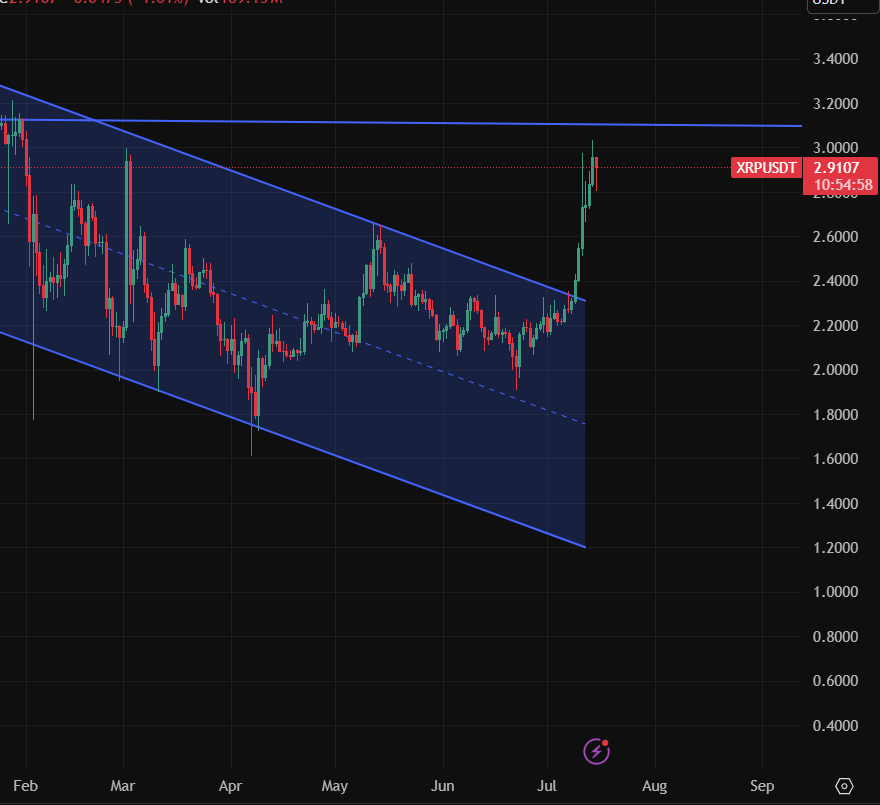Click the purple lightning replay icon
880x805 pixels.
[x=597, y=751]
